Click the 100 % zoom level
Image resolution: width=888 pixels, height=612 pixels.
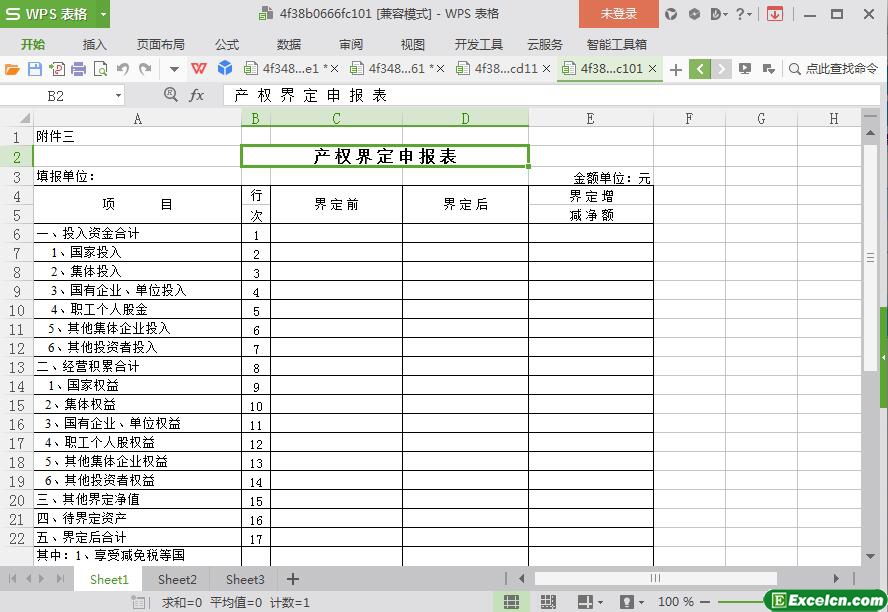676,602
